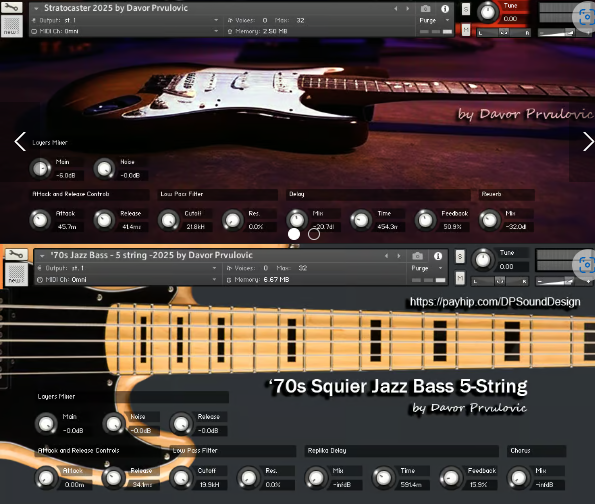
Task: Click the Stratocaster instrument icon thumbnail labeled new
Action: click(11, 25)
